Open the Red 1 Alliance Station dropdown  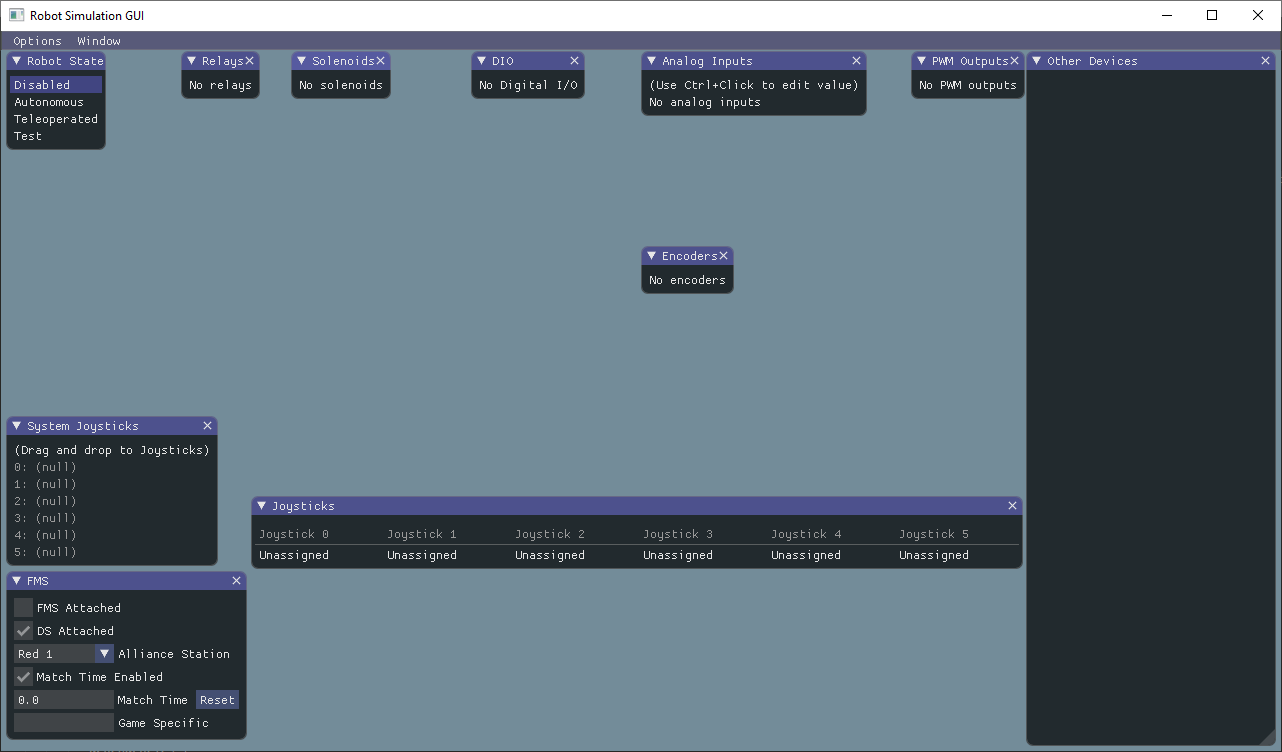coord(104,653)
